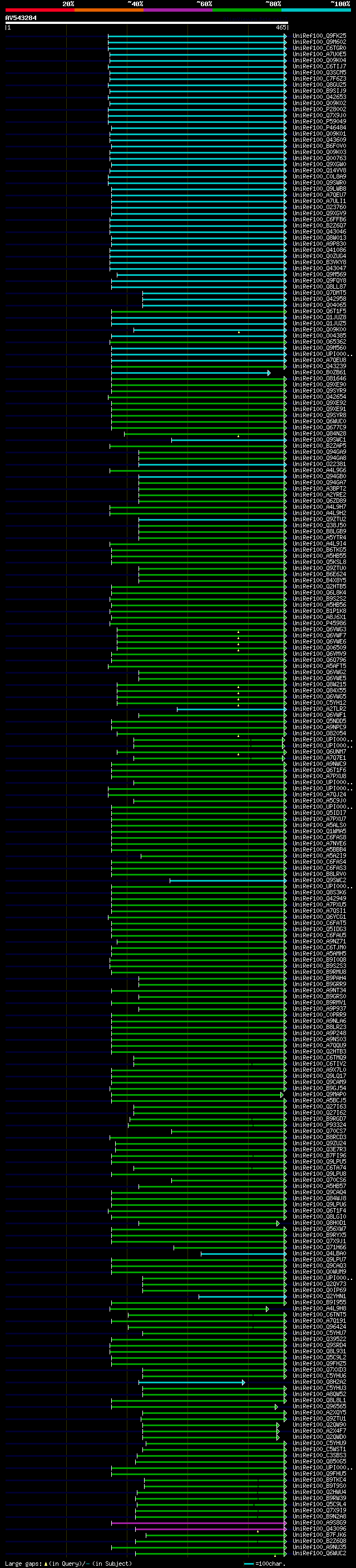The height and width of the screenshot is (1568, 356).
Task: Select the label UniRef100_B3VKY8
Action: tap(319, 263)
